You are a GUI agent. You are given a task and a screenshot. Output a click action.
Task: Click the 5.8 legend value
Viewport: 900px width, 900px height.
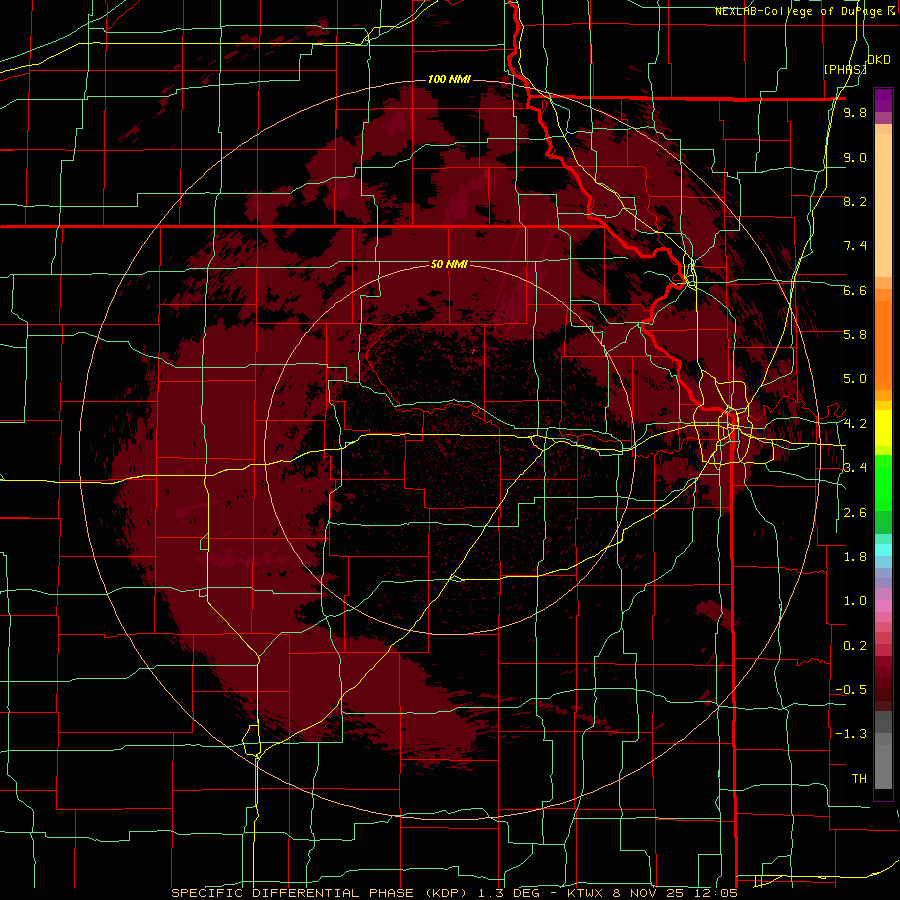[855, 335]
